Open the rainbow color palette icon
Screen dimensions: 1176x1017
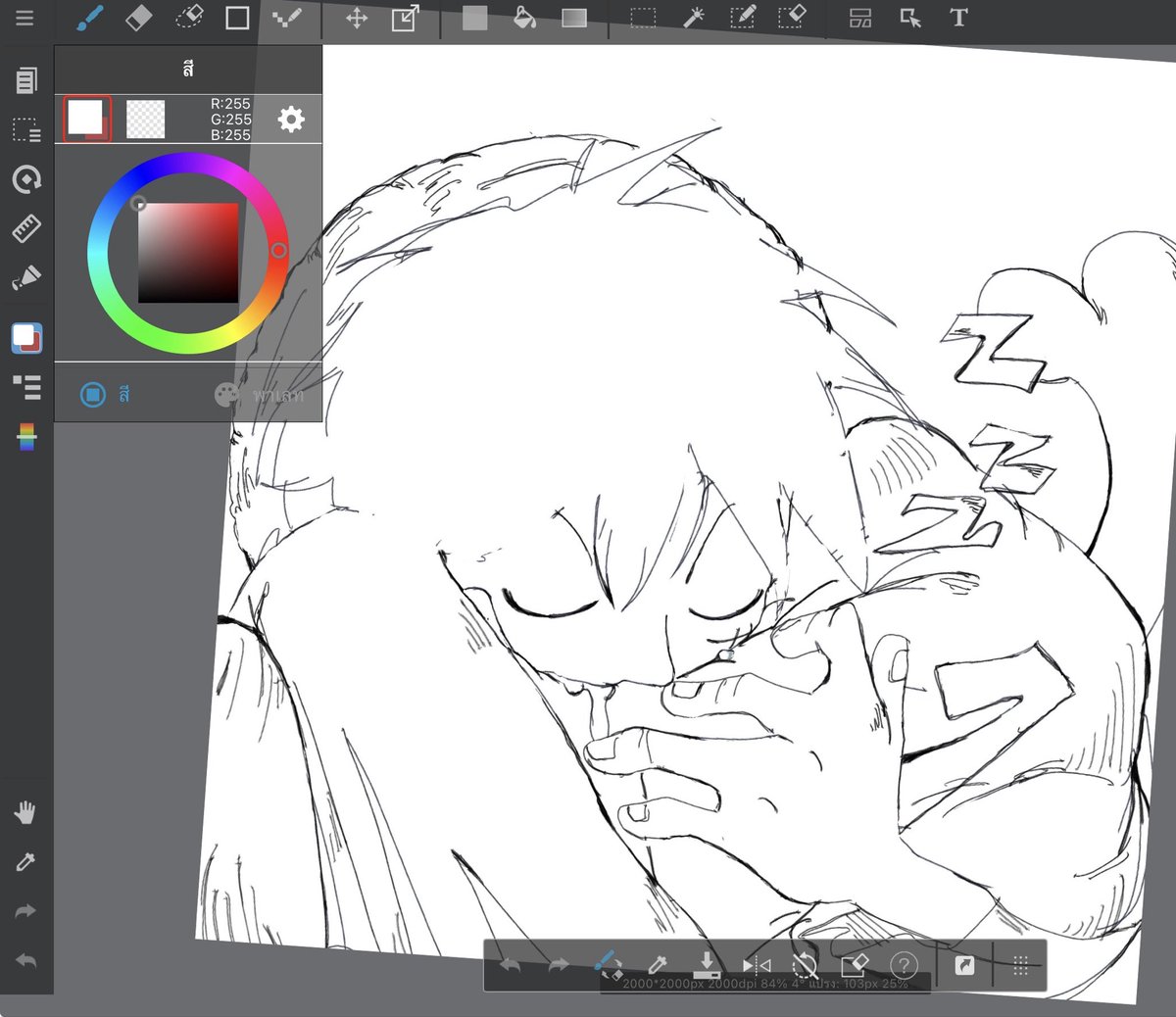coord(26,437)
